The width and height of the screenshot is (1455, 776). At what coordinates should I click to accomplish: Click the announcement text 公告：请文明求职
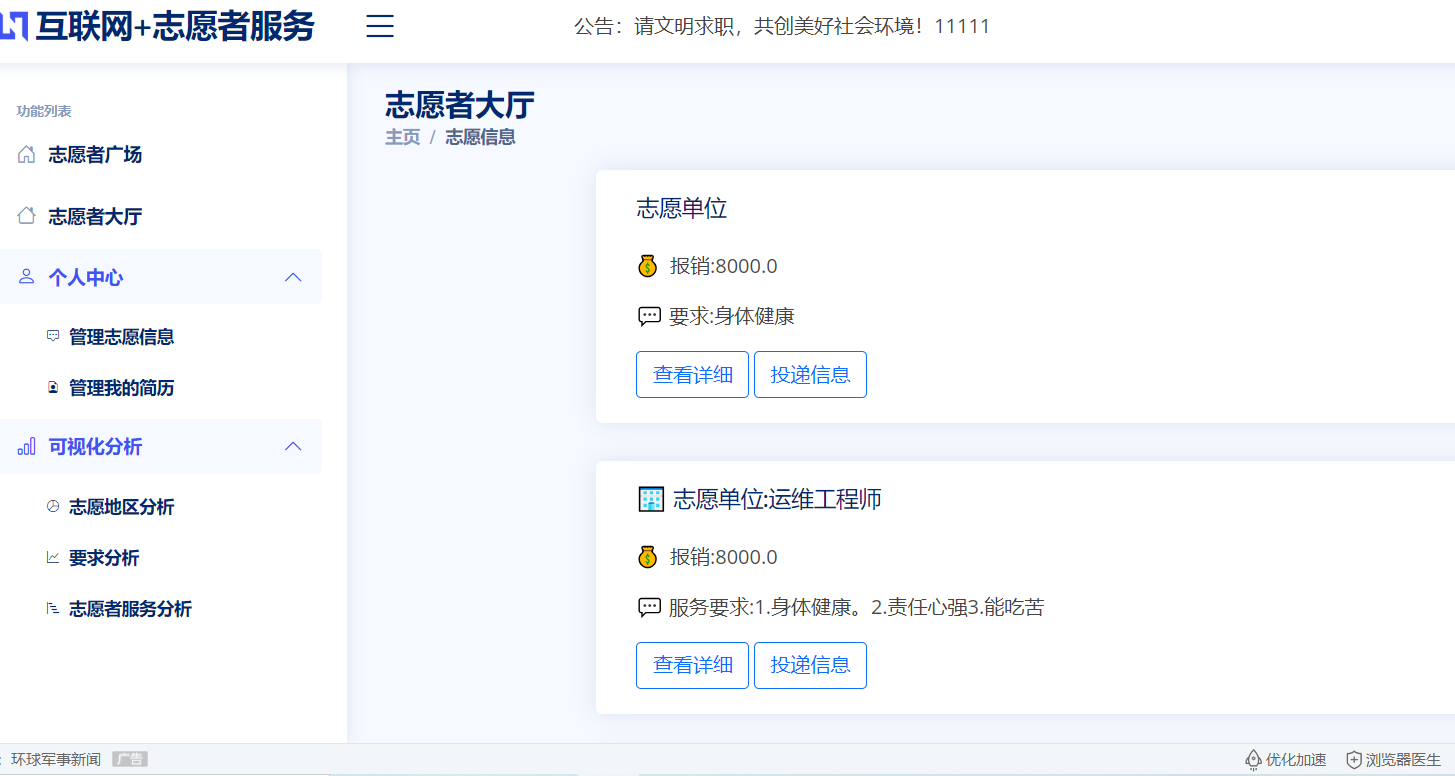pyautogui.click(x=782, y=27)
